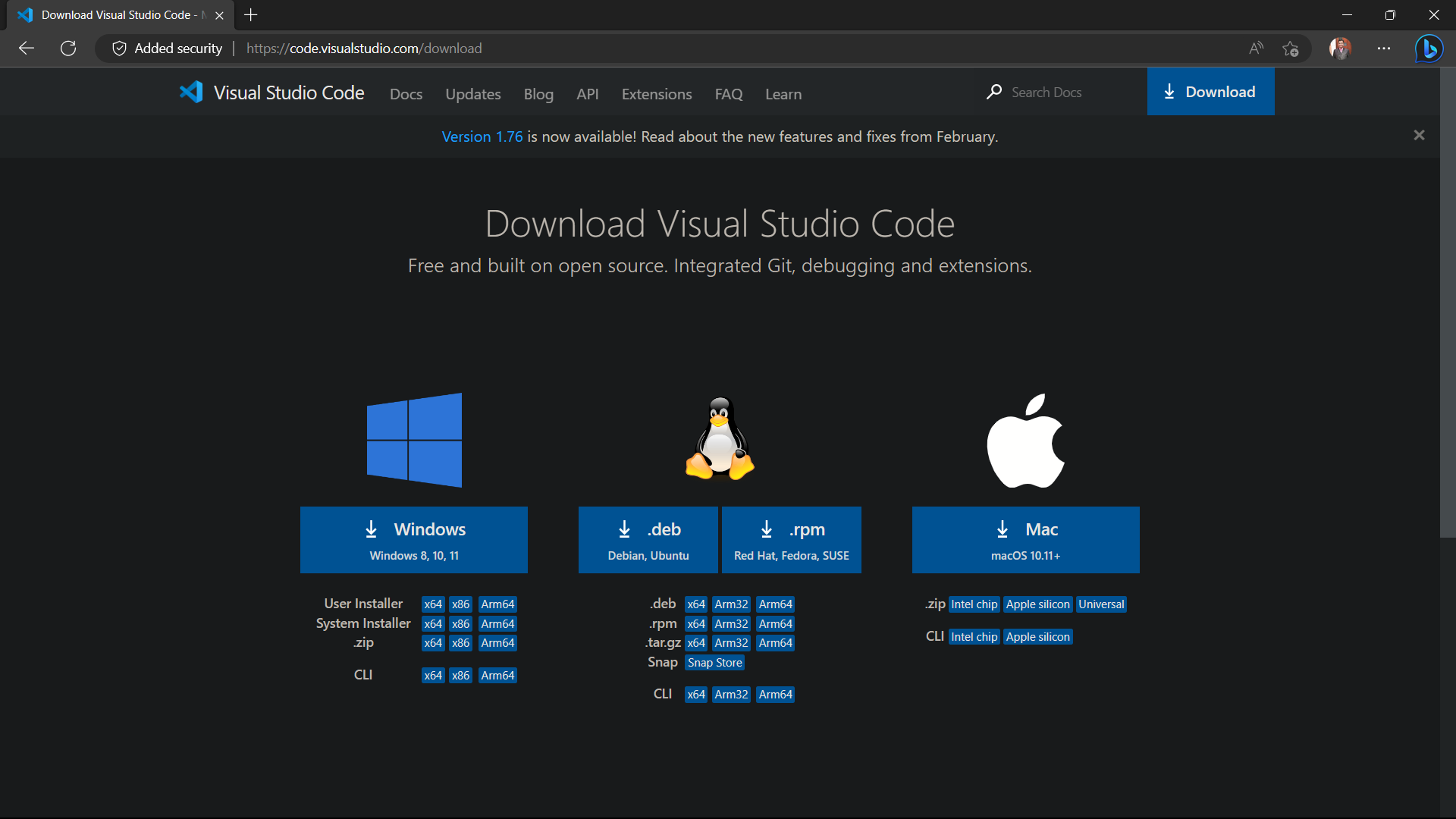
Task: Download Linux .tar.gz Arm32 archive
Action: [x=731, y=643]
